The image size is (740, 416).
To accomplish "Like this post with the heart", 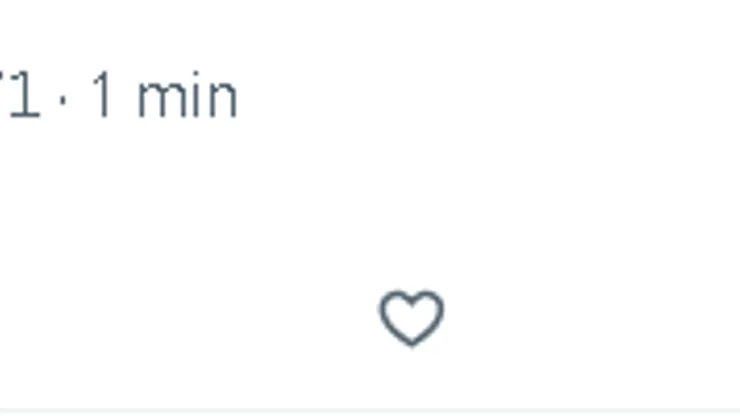I will click(411, 319).
